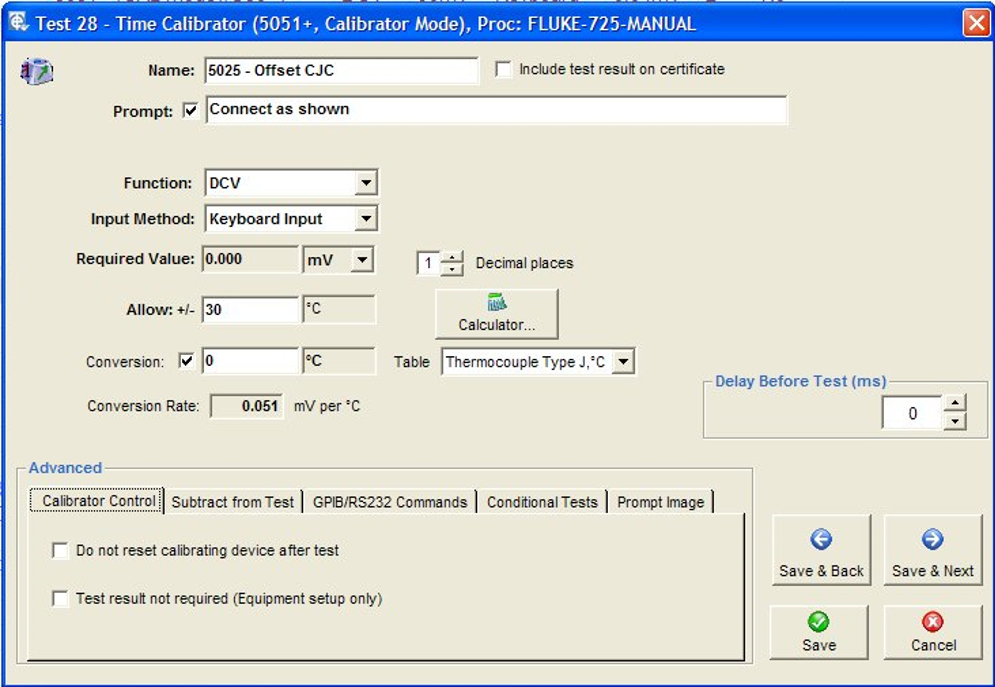The height and width of the screenshot is (687, 995).
Task: Open the GPIB/RS232 Commands tab
Action: point(390,502)
